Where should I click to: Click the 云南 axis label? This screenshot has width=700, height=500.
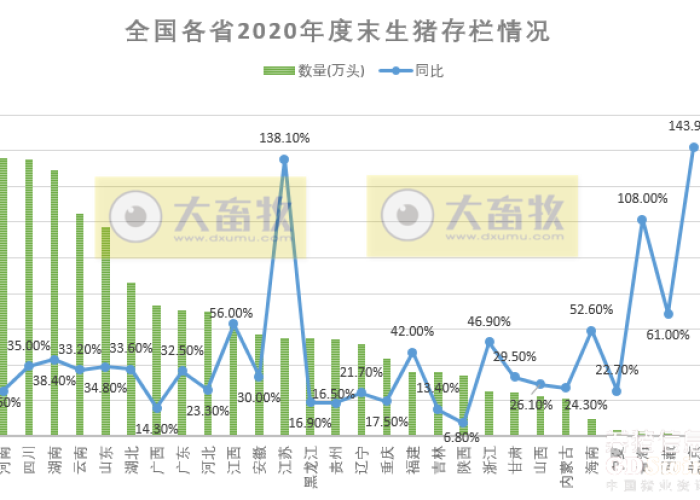coord(80,460)
